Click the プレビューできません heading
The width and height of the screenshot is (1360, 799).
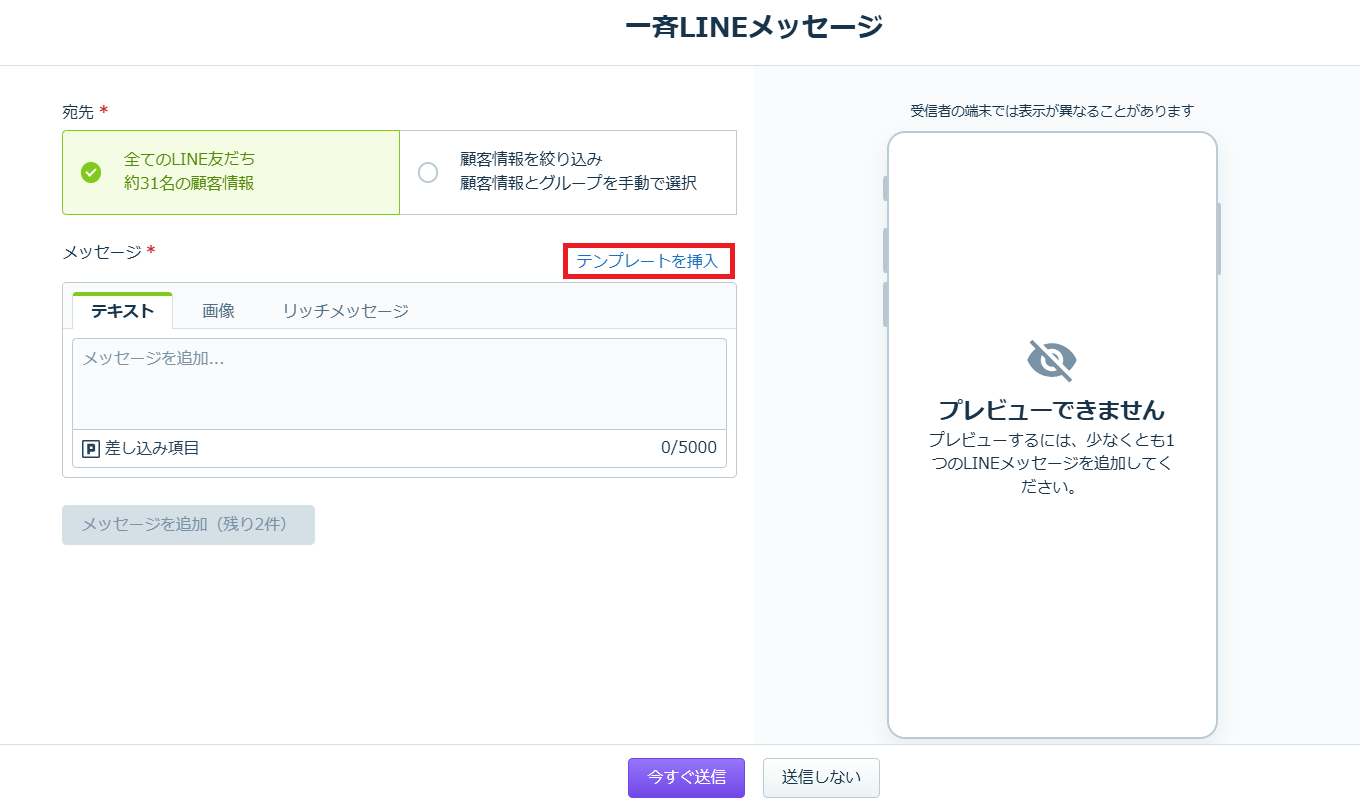point(1052,410)
